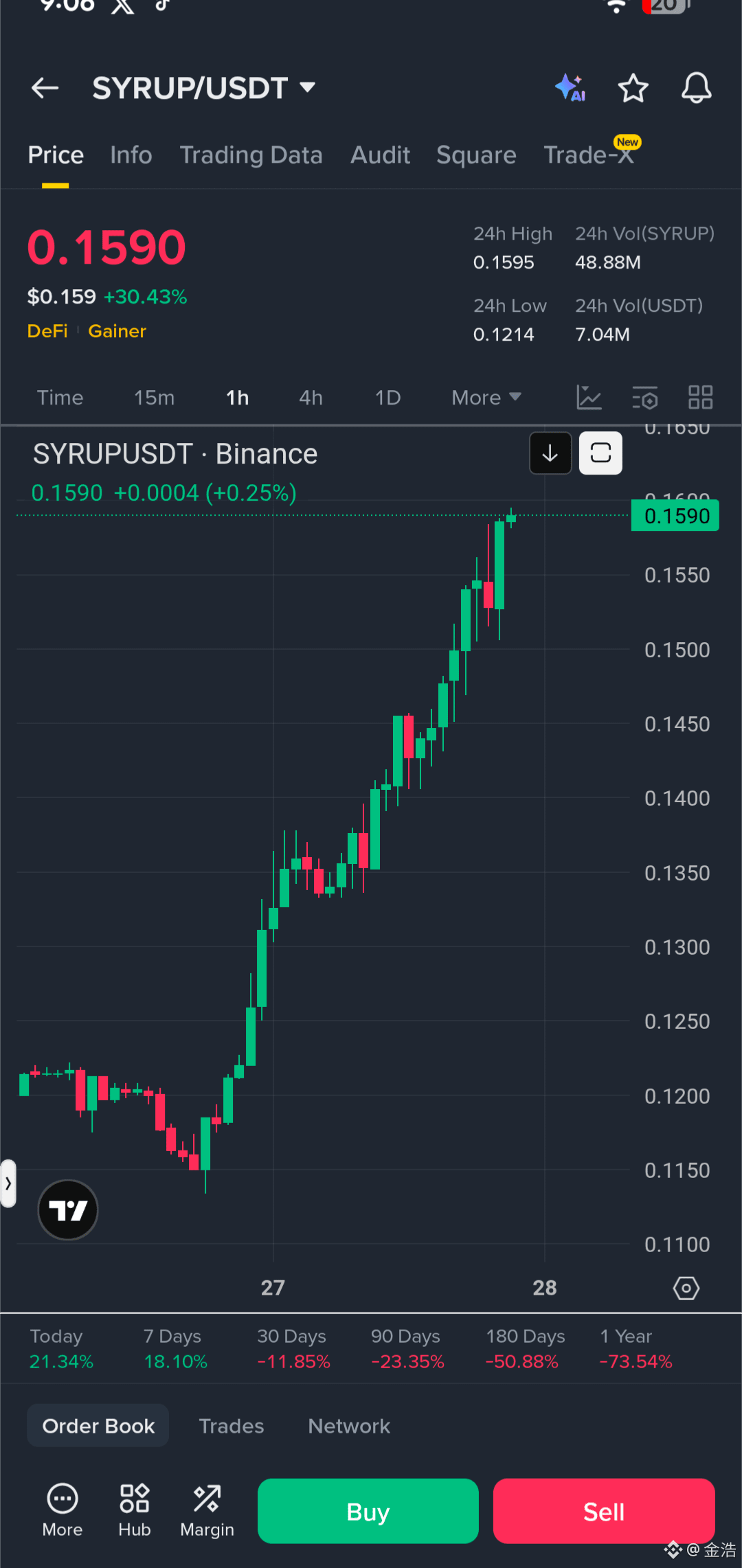The height and width of the screenshot is (1568, 742).
Task: Tap the 30 Days -11.85% performance
Action: [293, 1348]
